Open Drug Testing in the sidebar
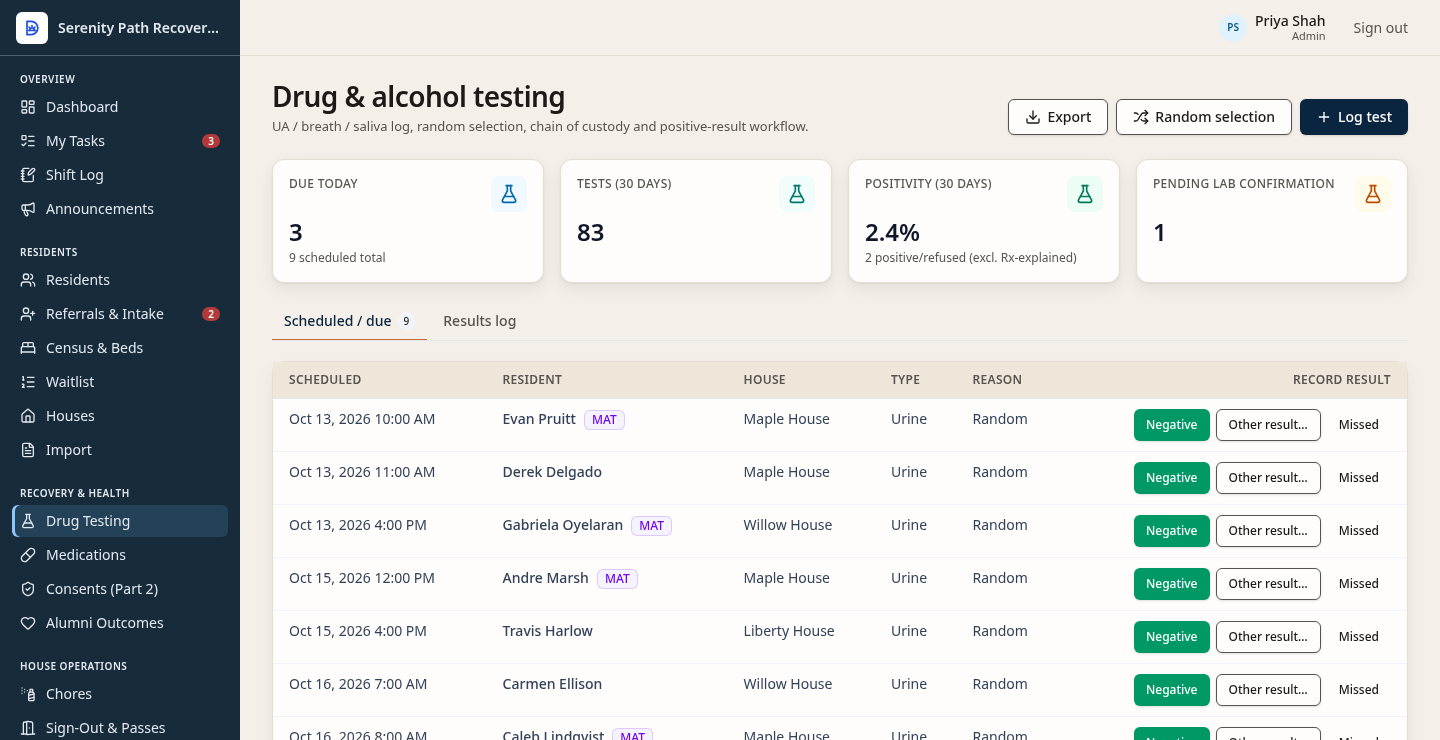 [120, 521]
